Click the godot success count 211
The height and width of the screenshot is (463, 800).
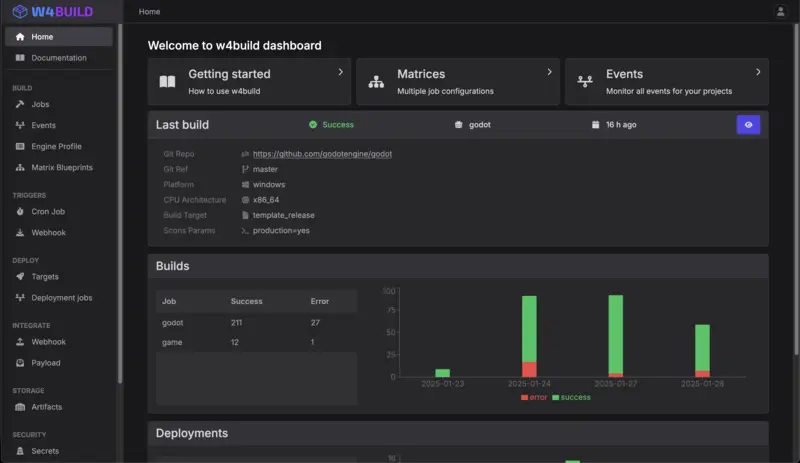(x=236, y=323)
